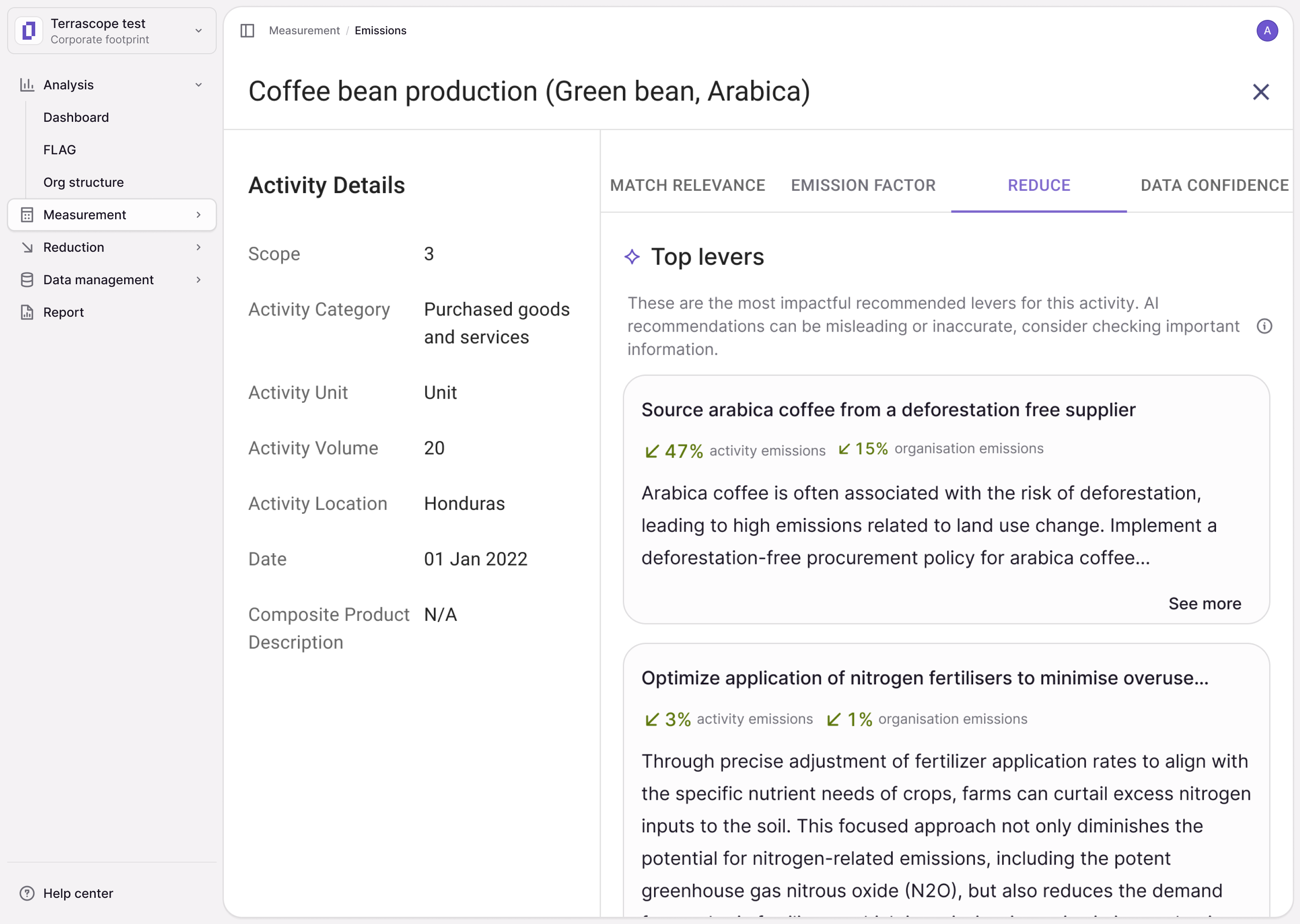This screenshot has height=924, width=1300.
Task: Open the Dashboard page
Action: click(76, 117)
